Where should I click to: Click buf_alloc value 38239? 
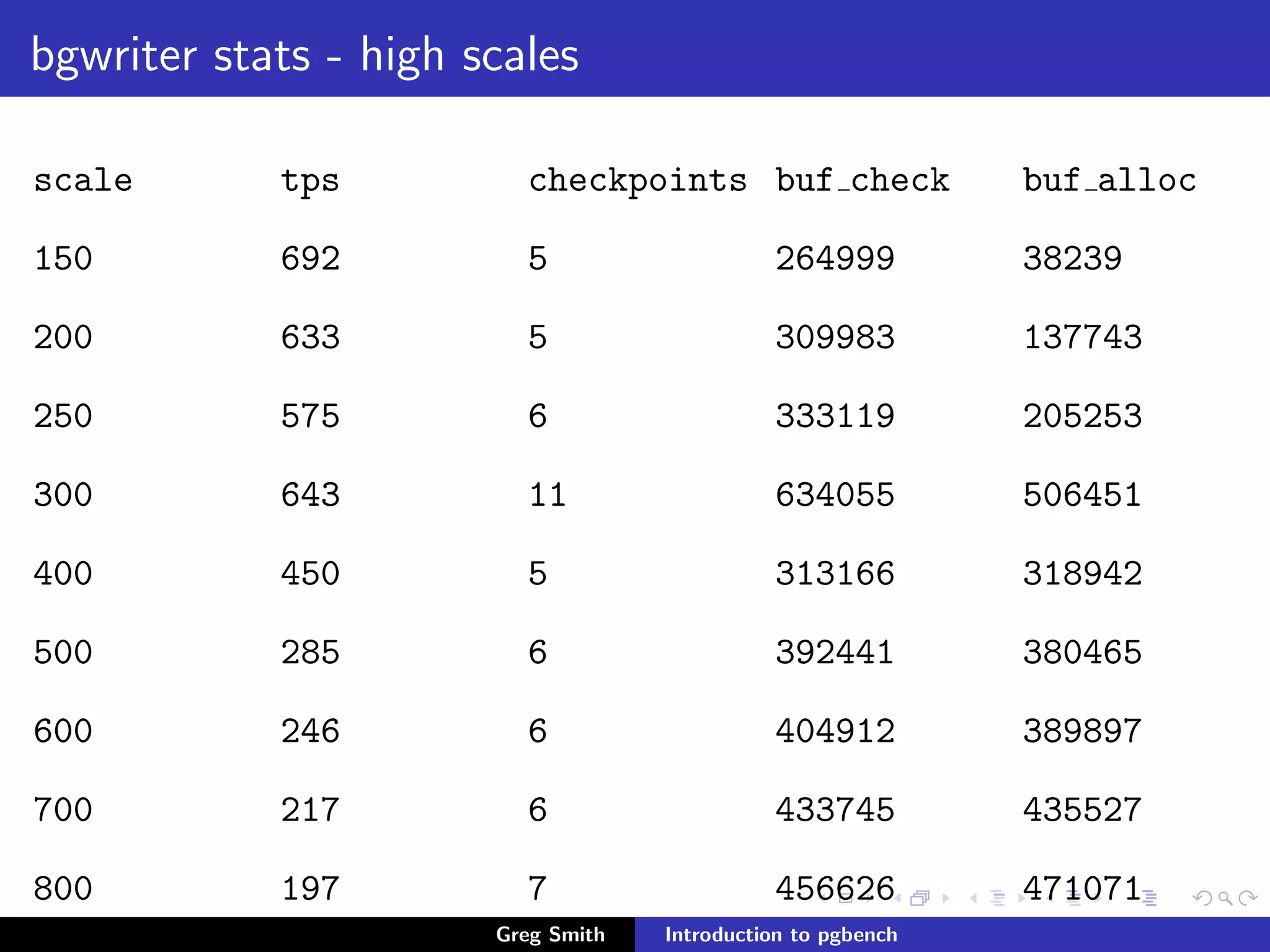pyautogui.click(x=1072, y=258)
